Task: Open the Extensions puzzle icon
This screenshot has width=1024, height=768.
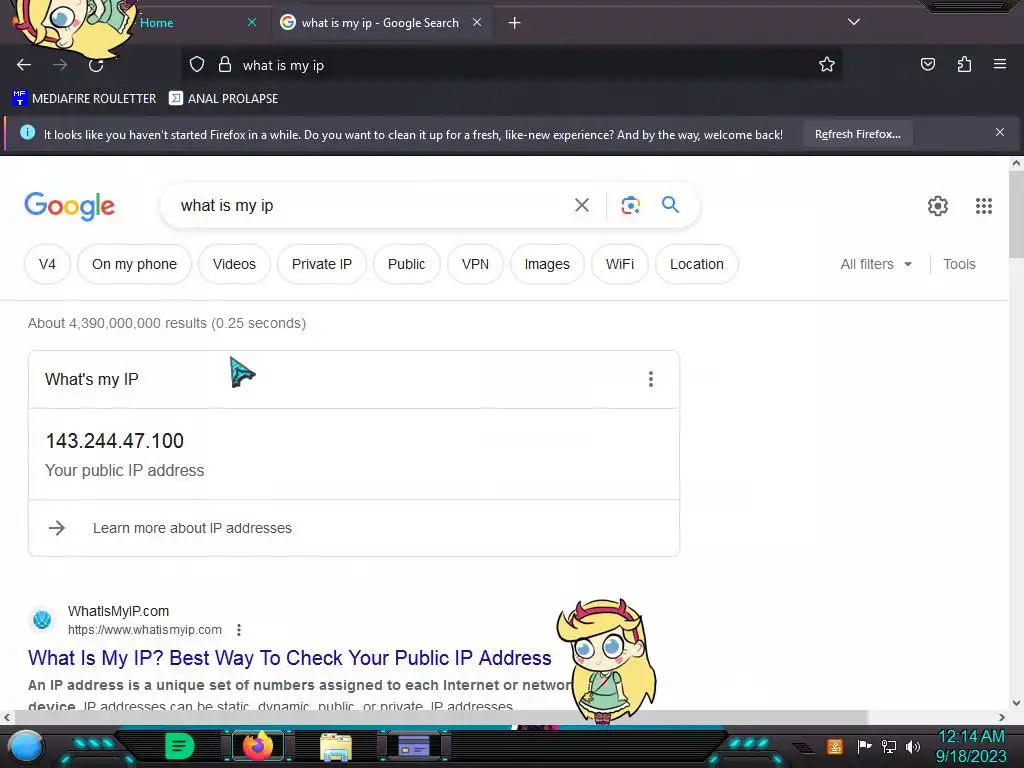Action: tap(964, 64)
